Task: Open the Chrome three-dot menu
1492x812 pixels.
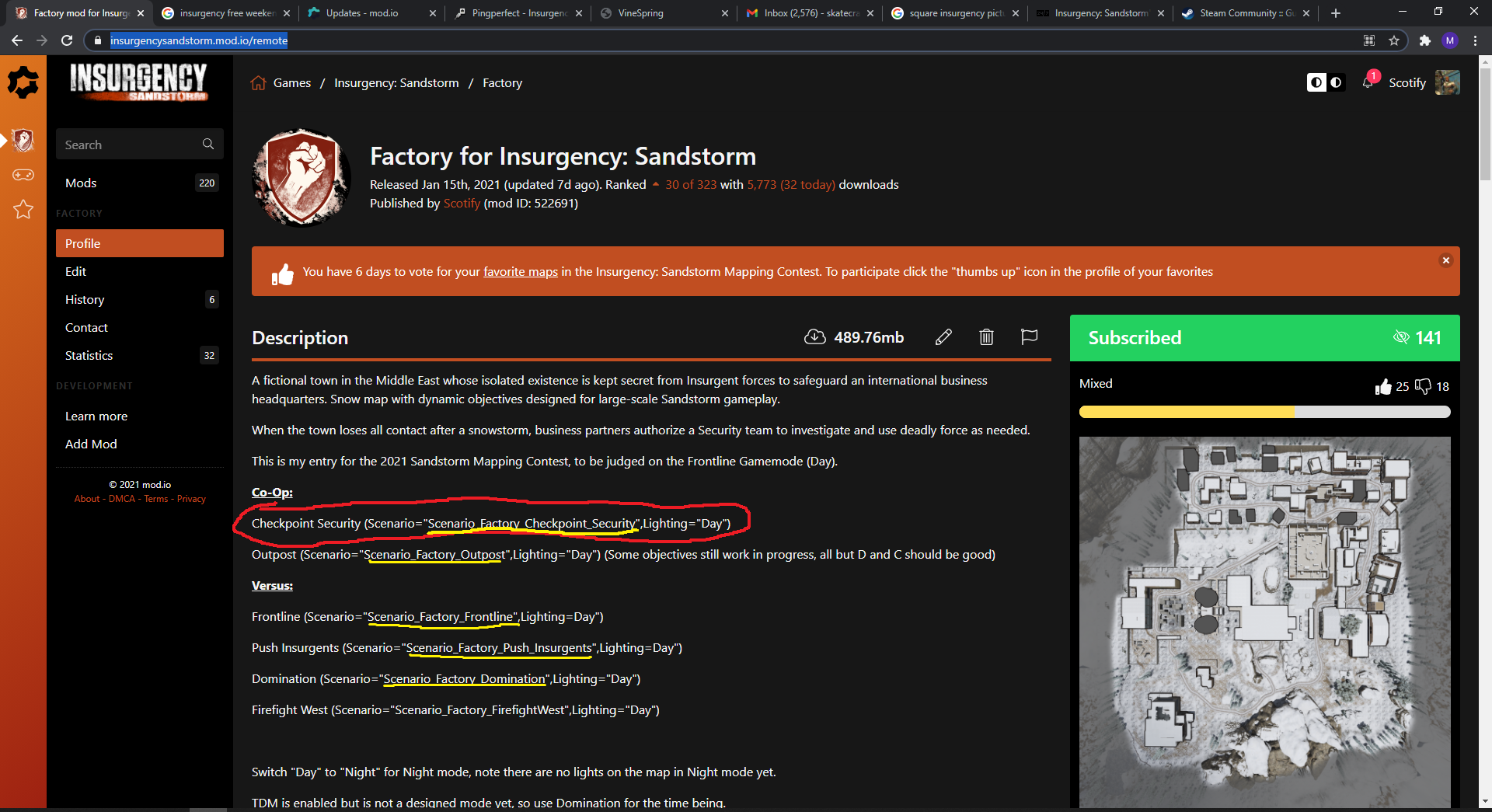Action: [1475, 40]
